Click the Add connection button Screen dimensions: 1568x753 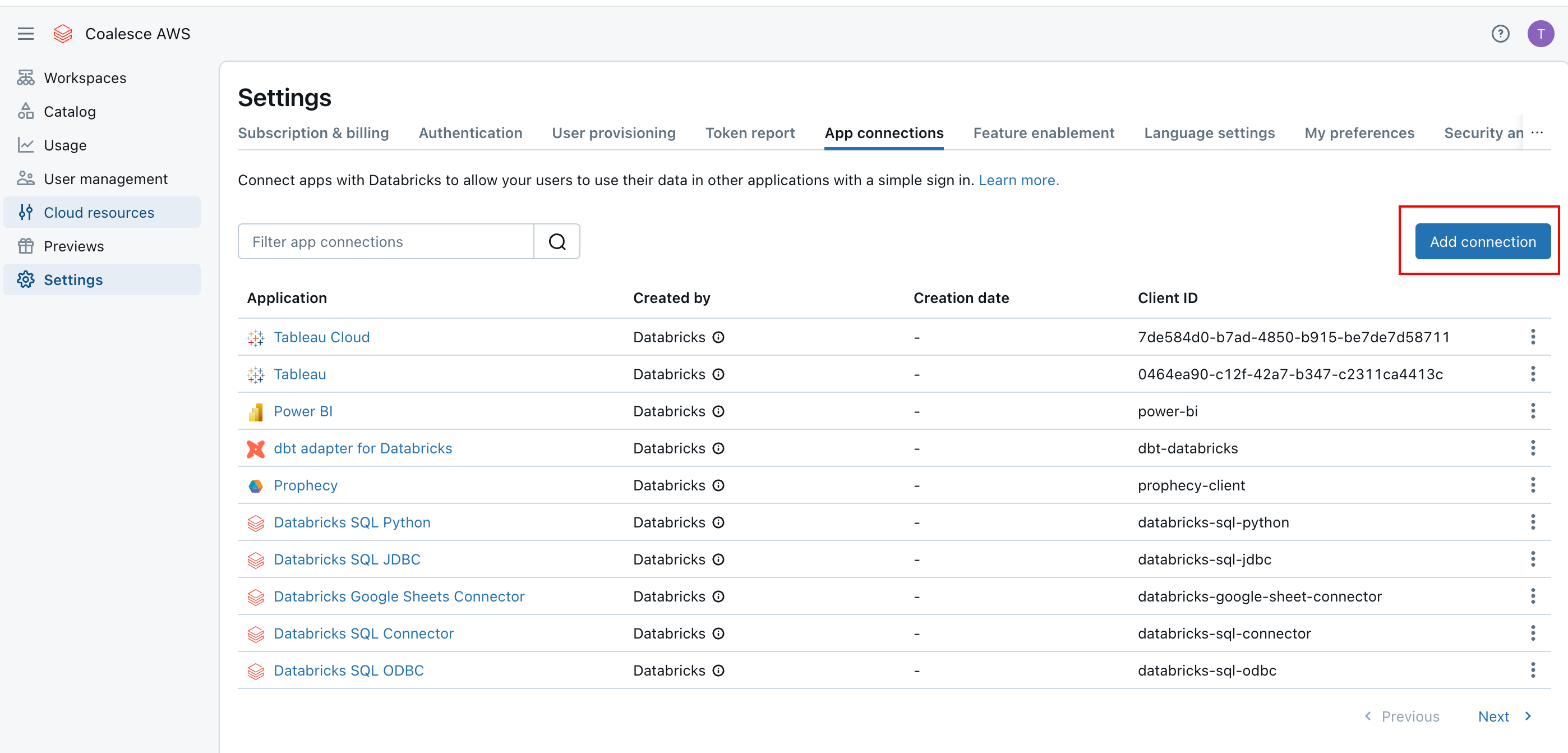(1483, 242)
